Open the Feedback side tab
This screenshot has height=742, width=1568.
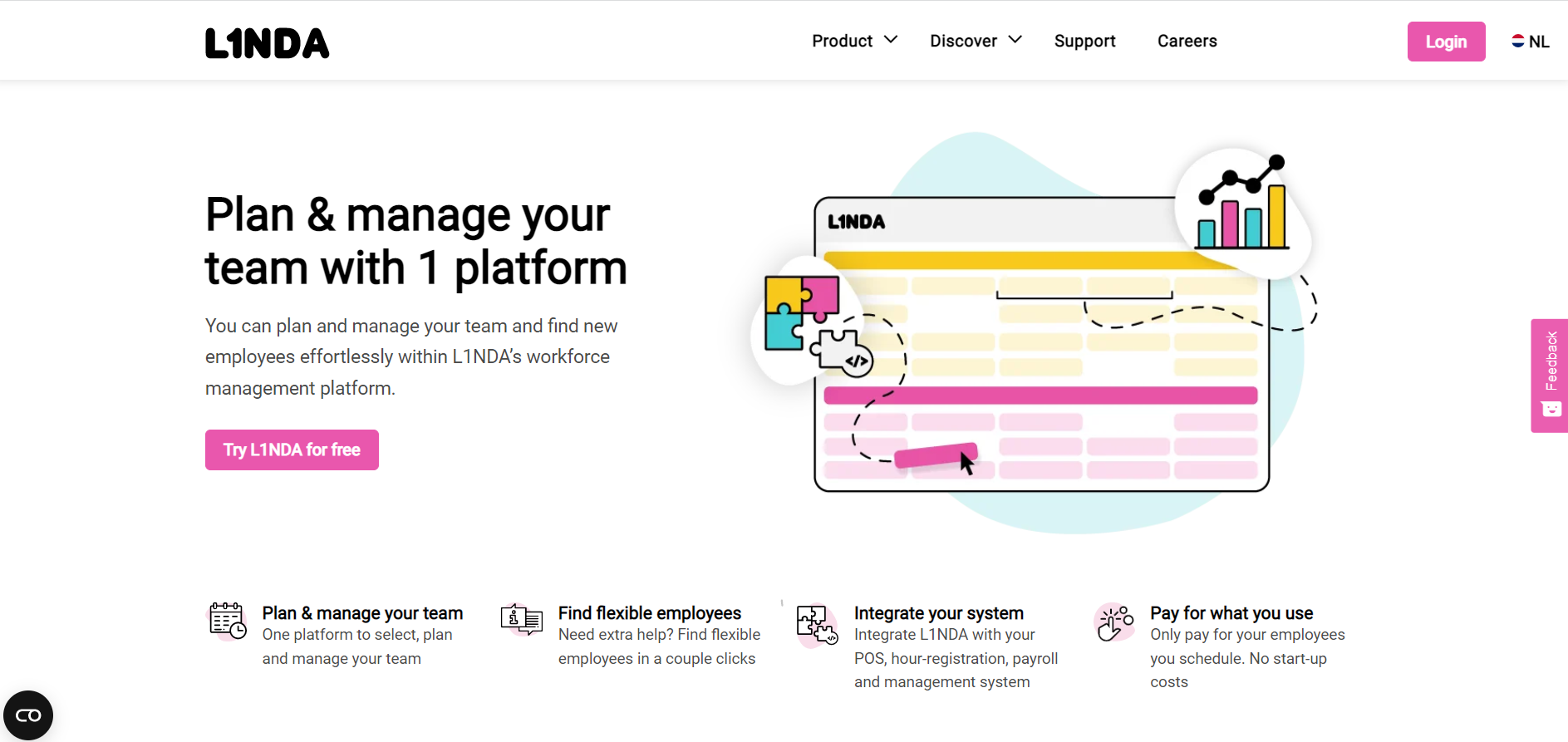(x=1550, y=376)
